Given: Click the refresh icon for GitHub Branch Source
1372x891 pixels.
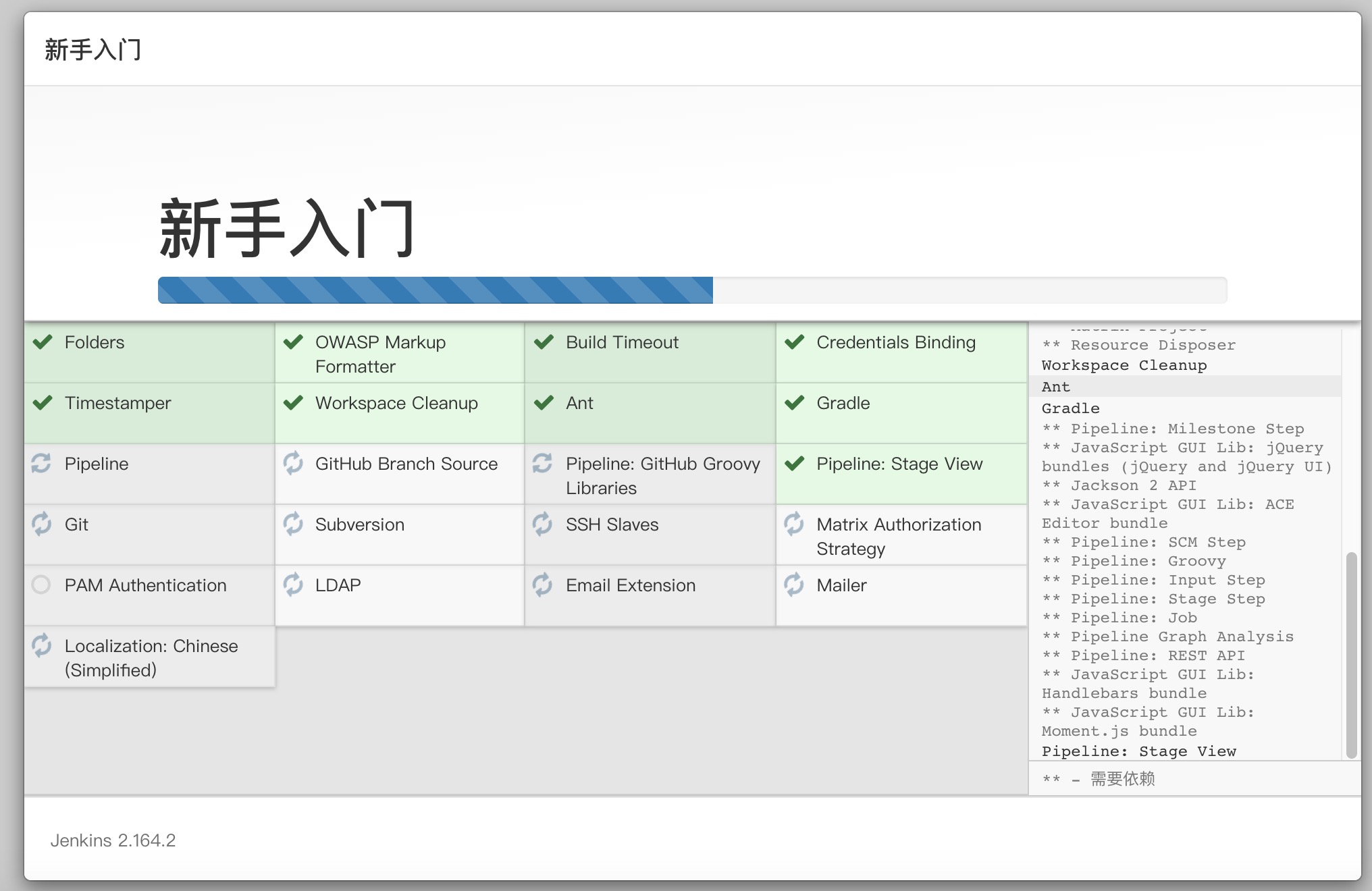Looking at the screenshot, I should [293, 463].
